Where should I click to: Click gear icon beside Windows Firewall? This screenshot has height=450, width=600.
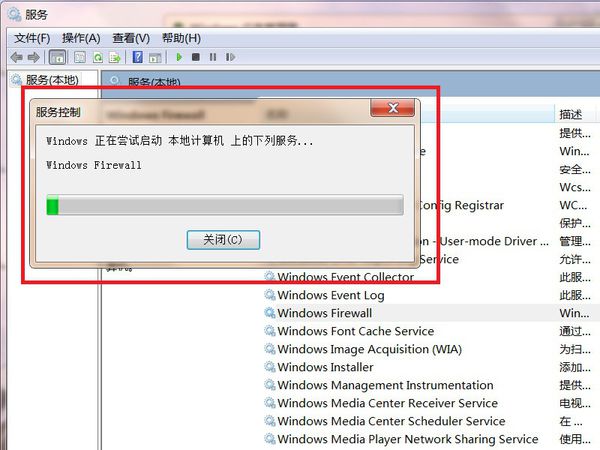pyautogui.click(x=270, y=313)
